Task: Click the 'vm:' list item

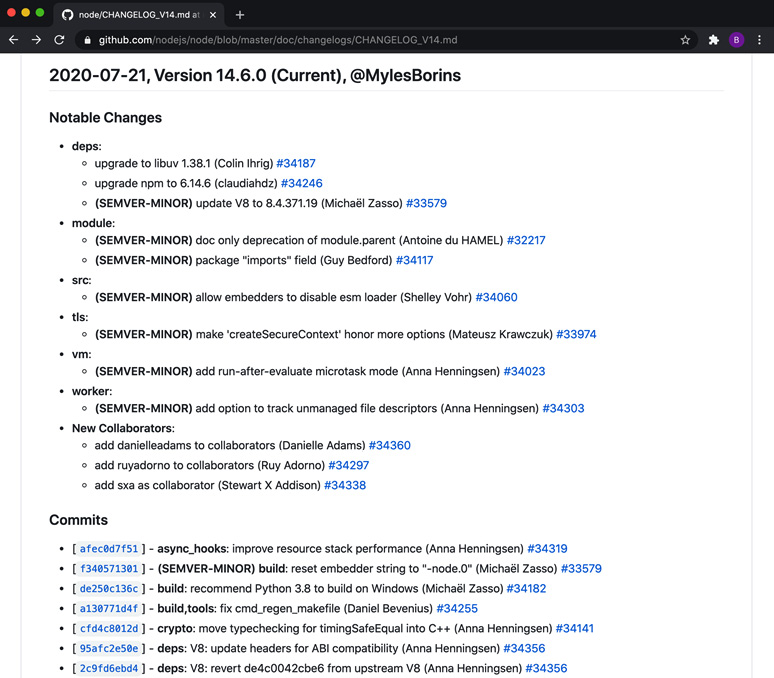Action: click(81, 354)
